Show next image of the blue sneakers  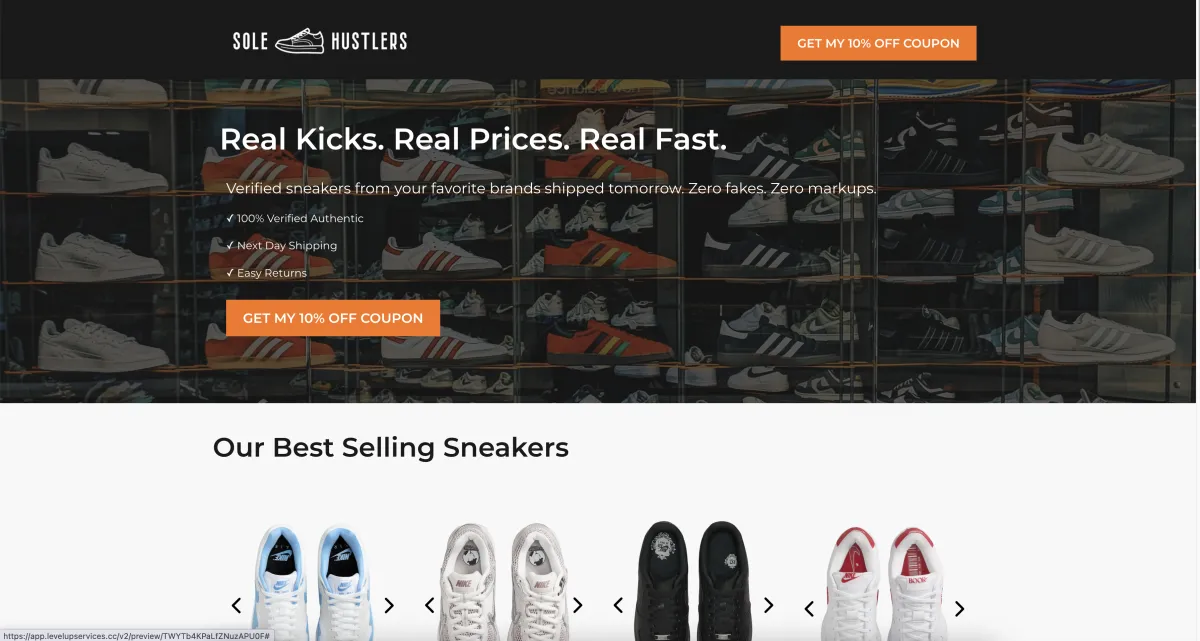389,605
